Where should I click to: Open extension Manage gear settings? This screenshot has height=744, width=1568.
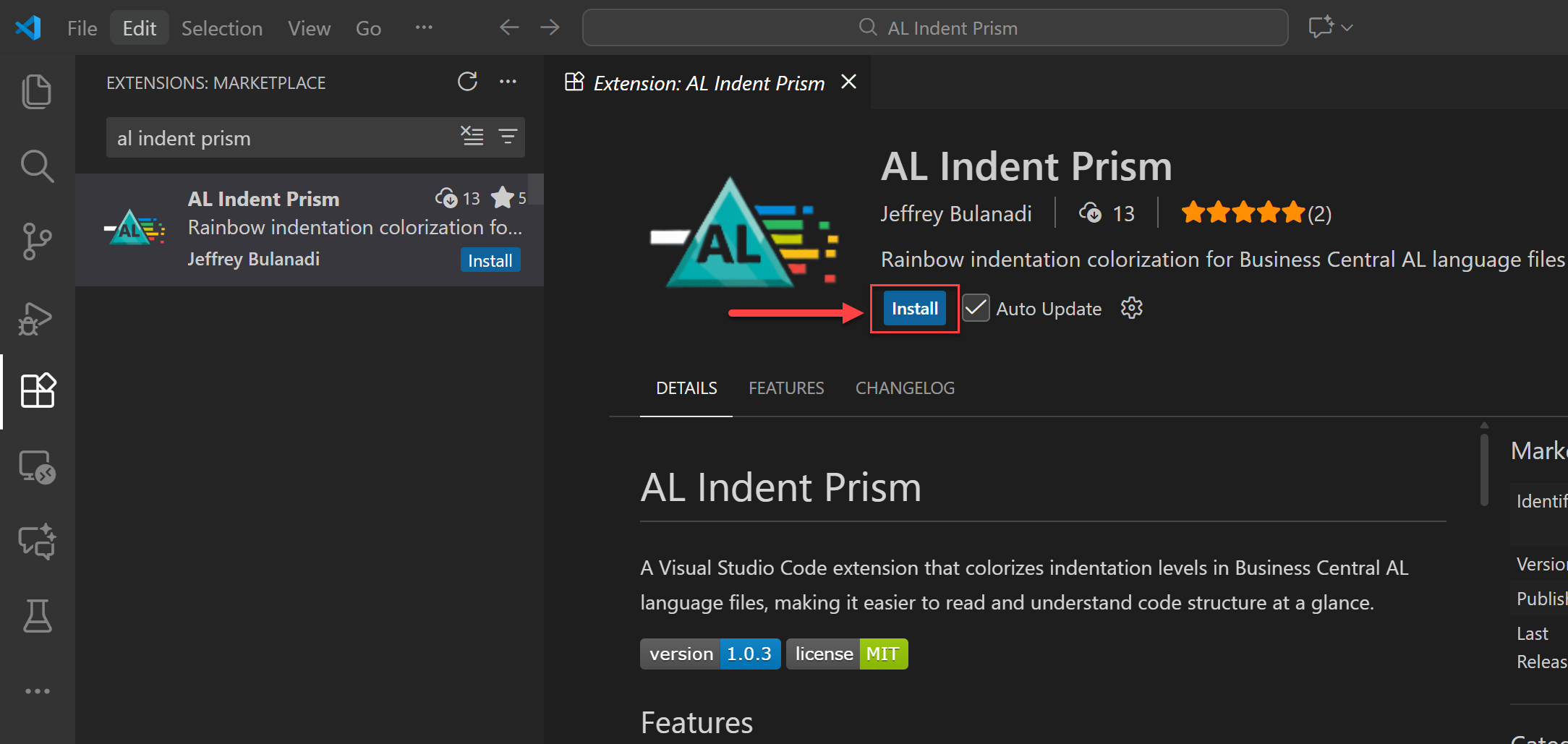(1132, 308)
